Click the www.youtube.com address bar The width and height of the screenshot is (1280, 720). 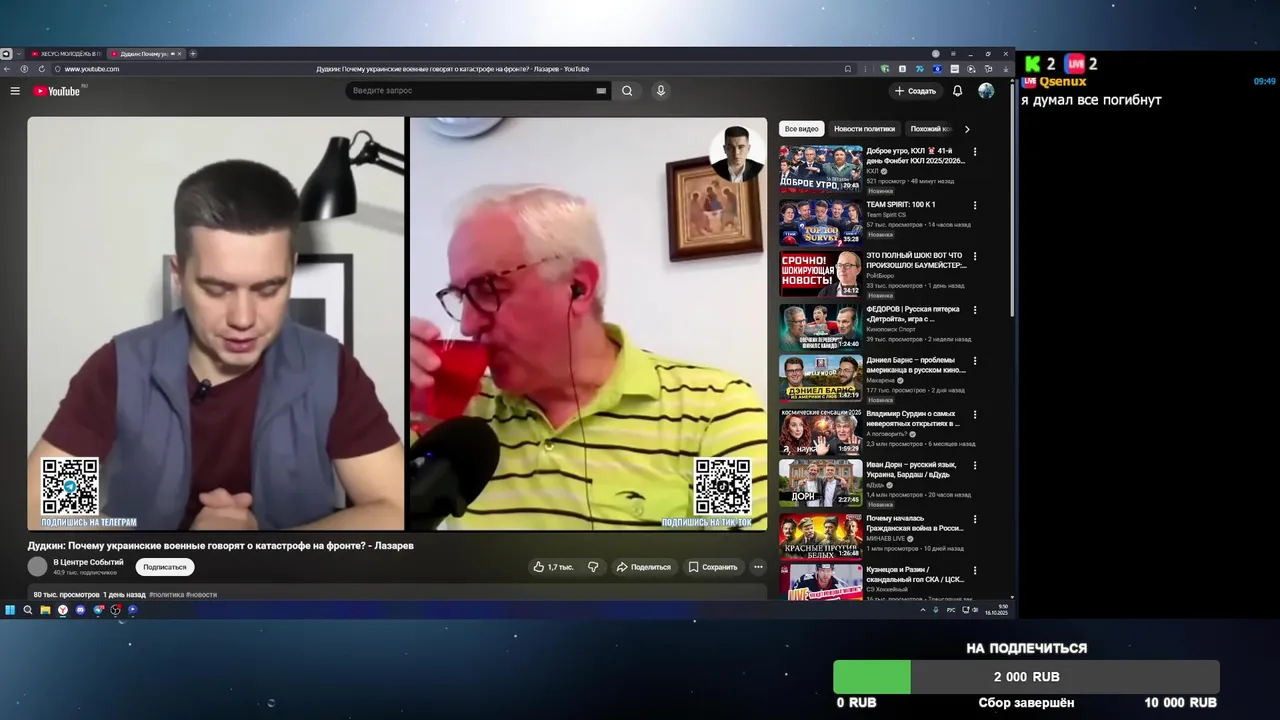(x=92, y=69)
